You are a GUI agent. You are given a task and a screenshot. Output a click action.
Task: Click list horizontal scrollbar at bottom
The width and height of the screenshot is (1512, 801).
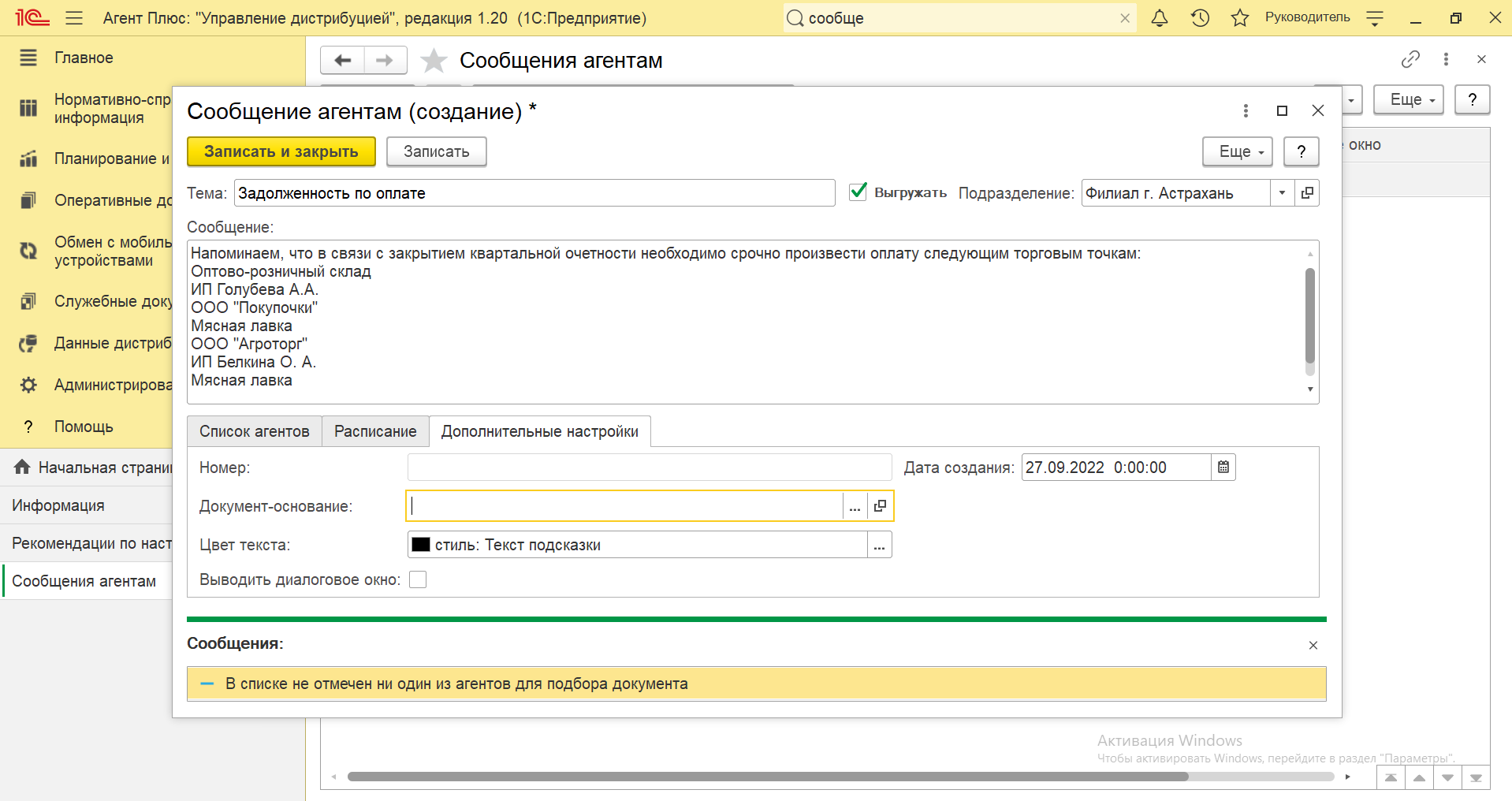click(x=768, y=777)
